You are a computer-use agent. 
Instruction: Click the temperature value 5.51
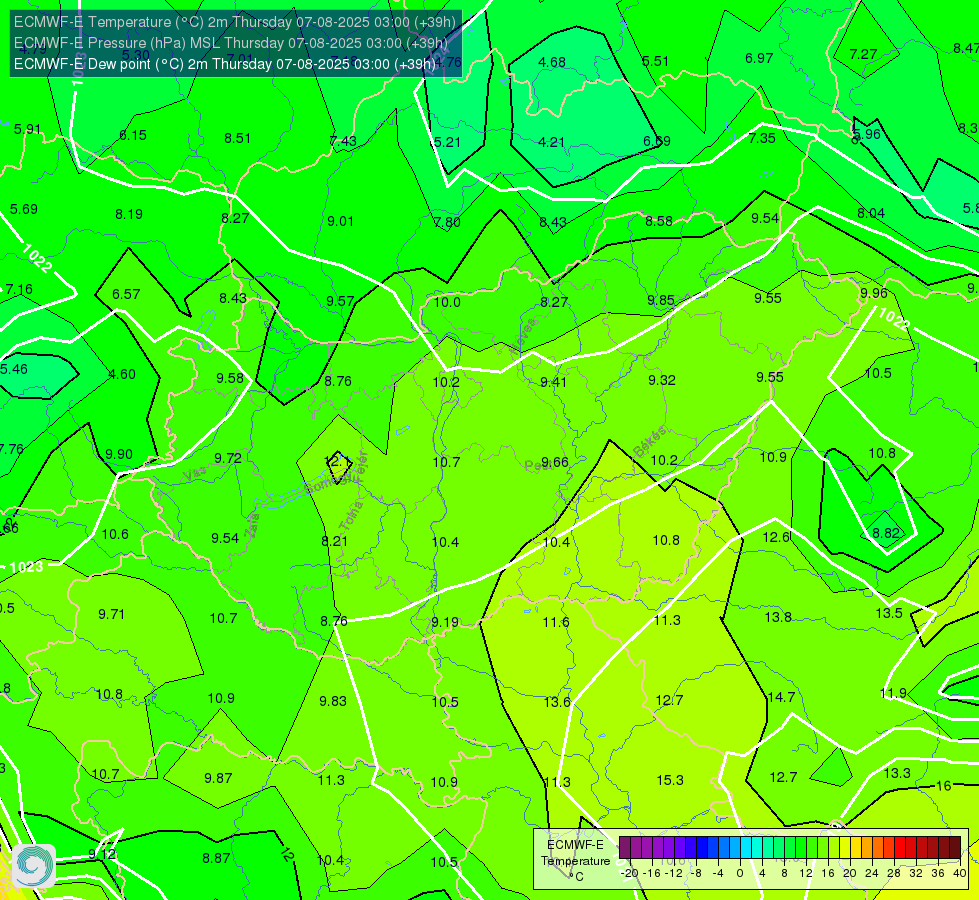[656, 61]
